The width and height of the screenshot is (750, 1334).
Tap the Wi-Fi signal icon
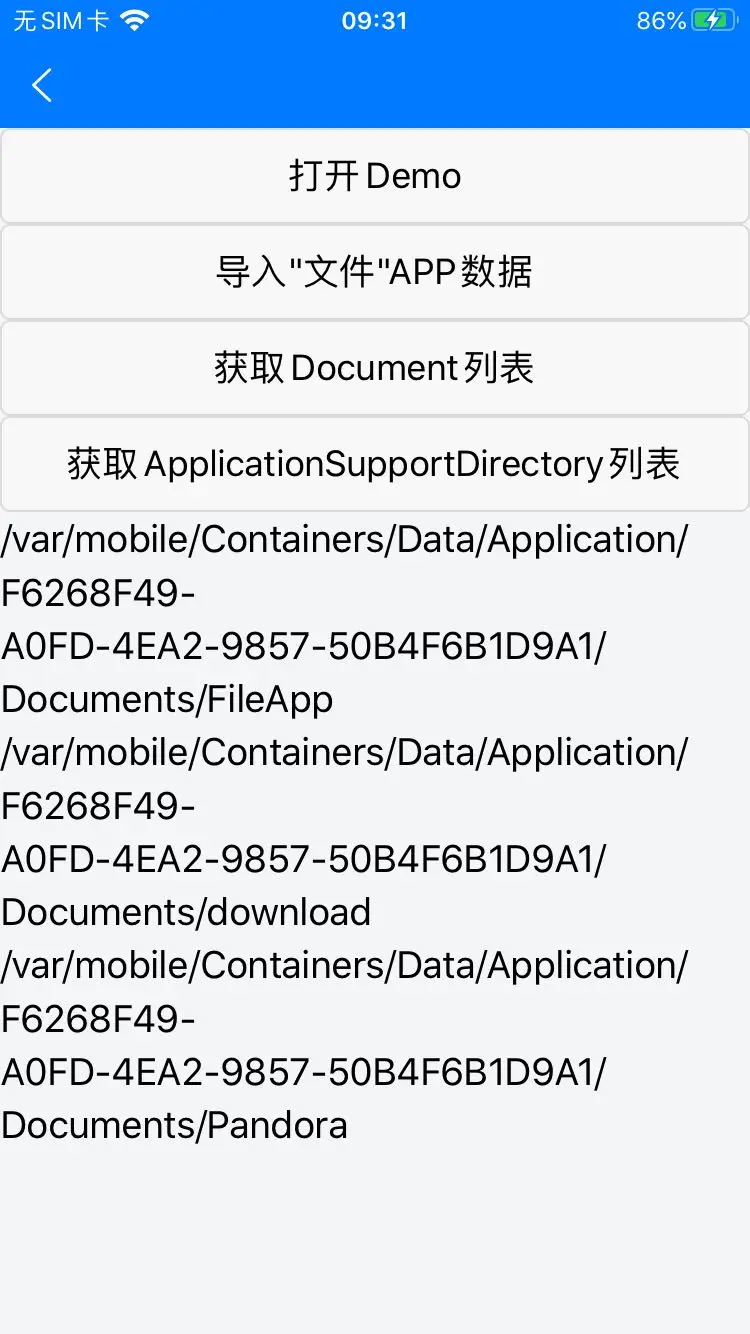click(133, 21)
